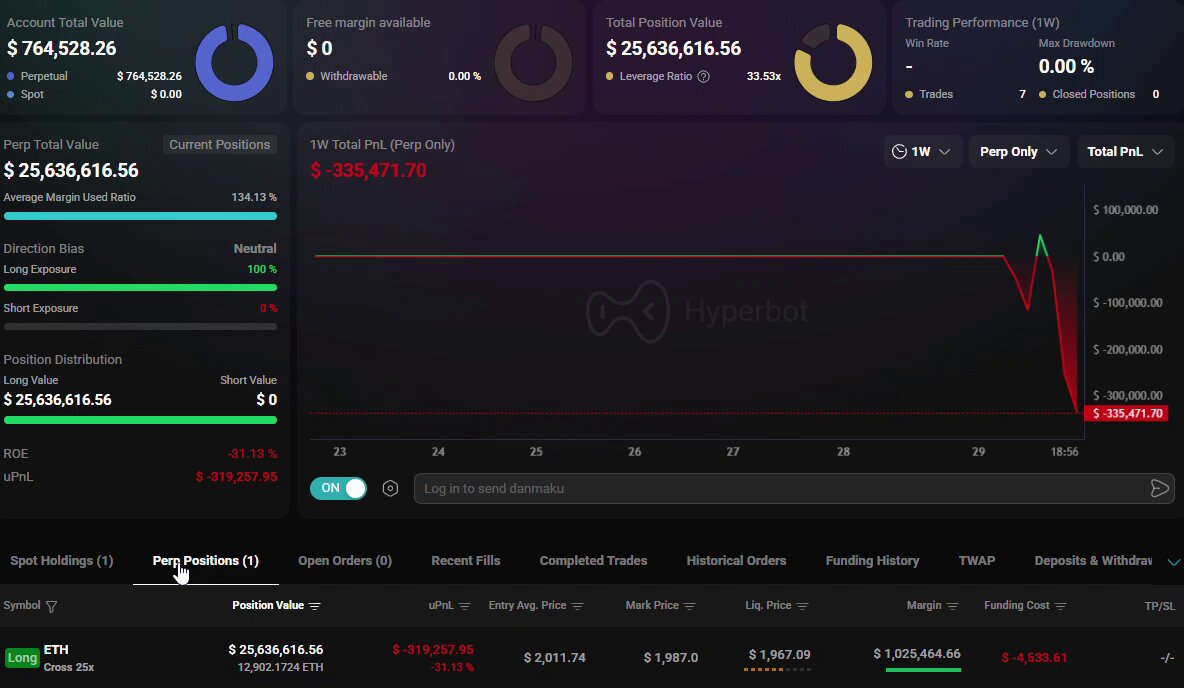Click the Symbol filter funnel icon
This screenshot has width=1184, height=688.
tap(51, 606)
